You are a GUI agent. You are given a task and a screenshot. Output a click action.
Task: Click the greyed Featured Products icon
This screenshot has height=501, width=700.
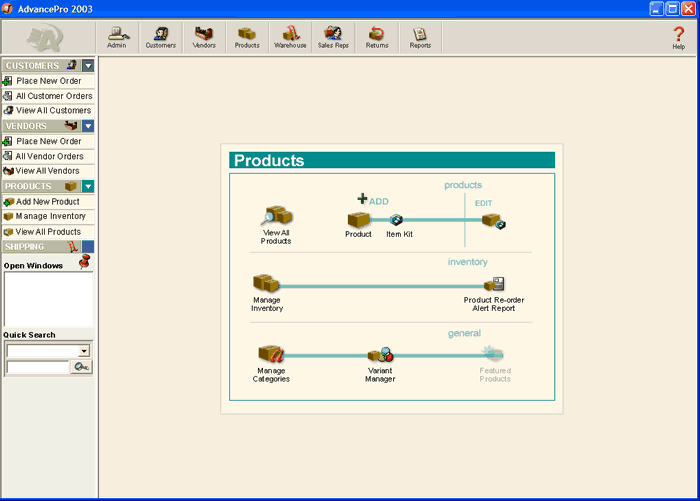pos(493,354)
